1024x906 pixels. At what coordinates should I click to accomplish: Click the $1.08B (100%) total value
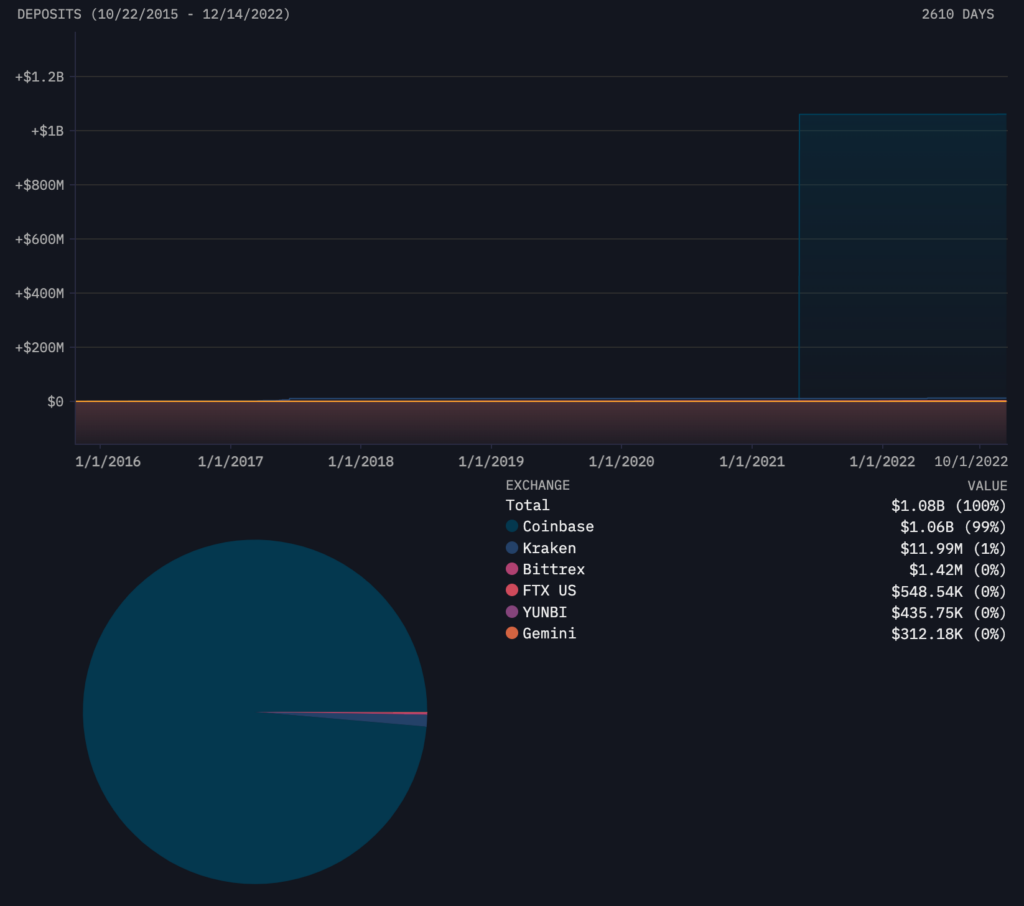click(x=949, y=506)
